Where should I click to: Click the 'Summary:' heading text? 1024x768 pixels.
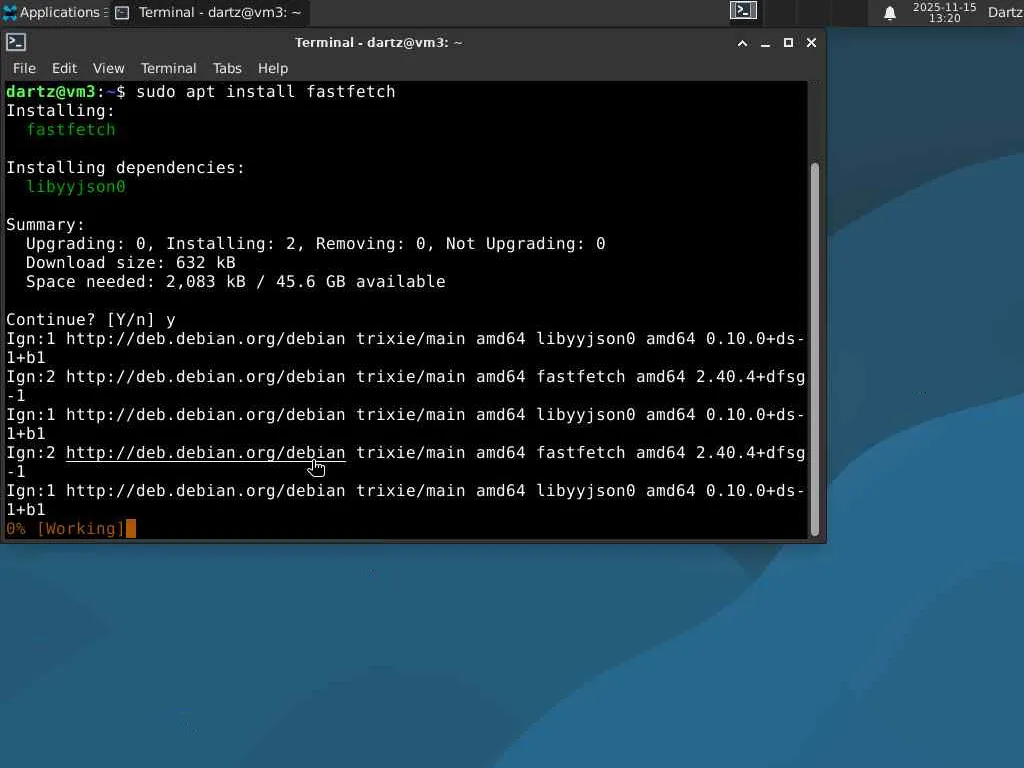(46, 225)
